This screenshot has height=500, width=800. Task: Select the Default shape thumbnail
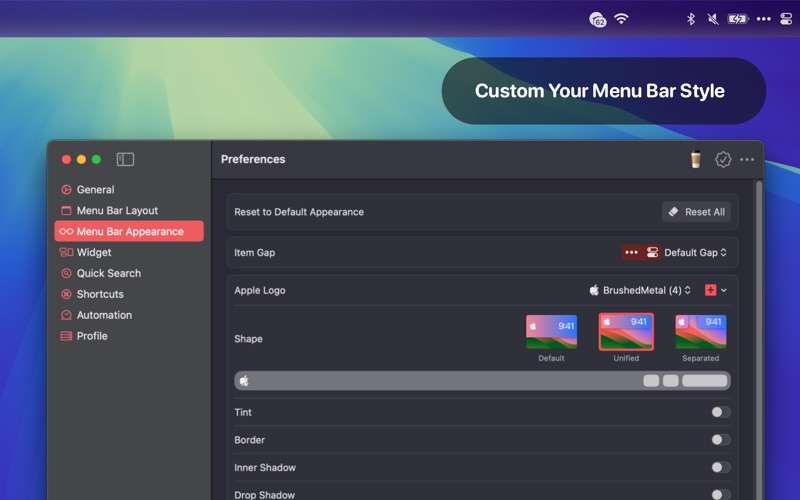(x=551, y=332)
